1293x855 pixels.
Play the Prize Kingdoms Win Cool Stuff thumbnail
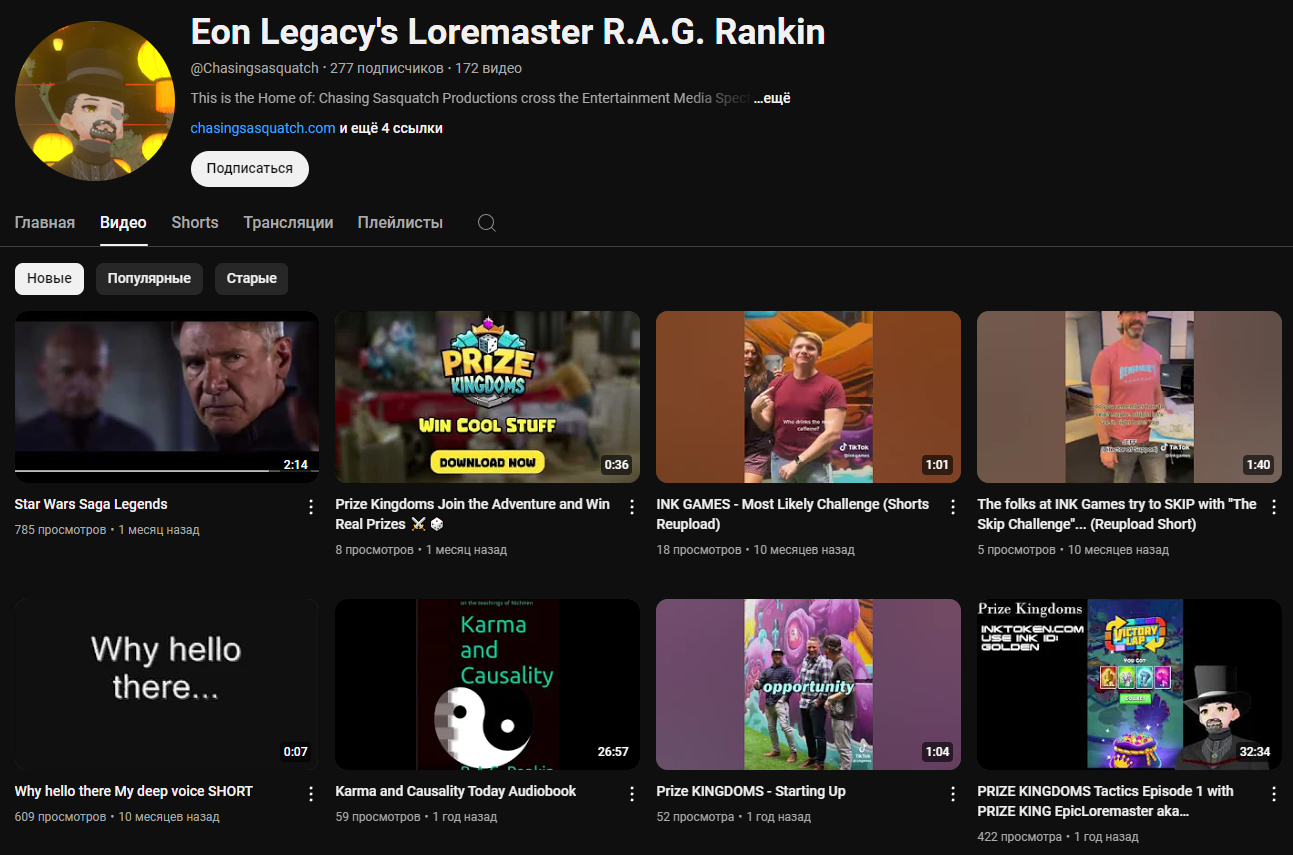pos(488,397)
